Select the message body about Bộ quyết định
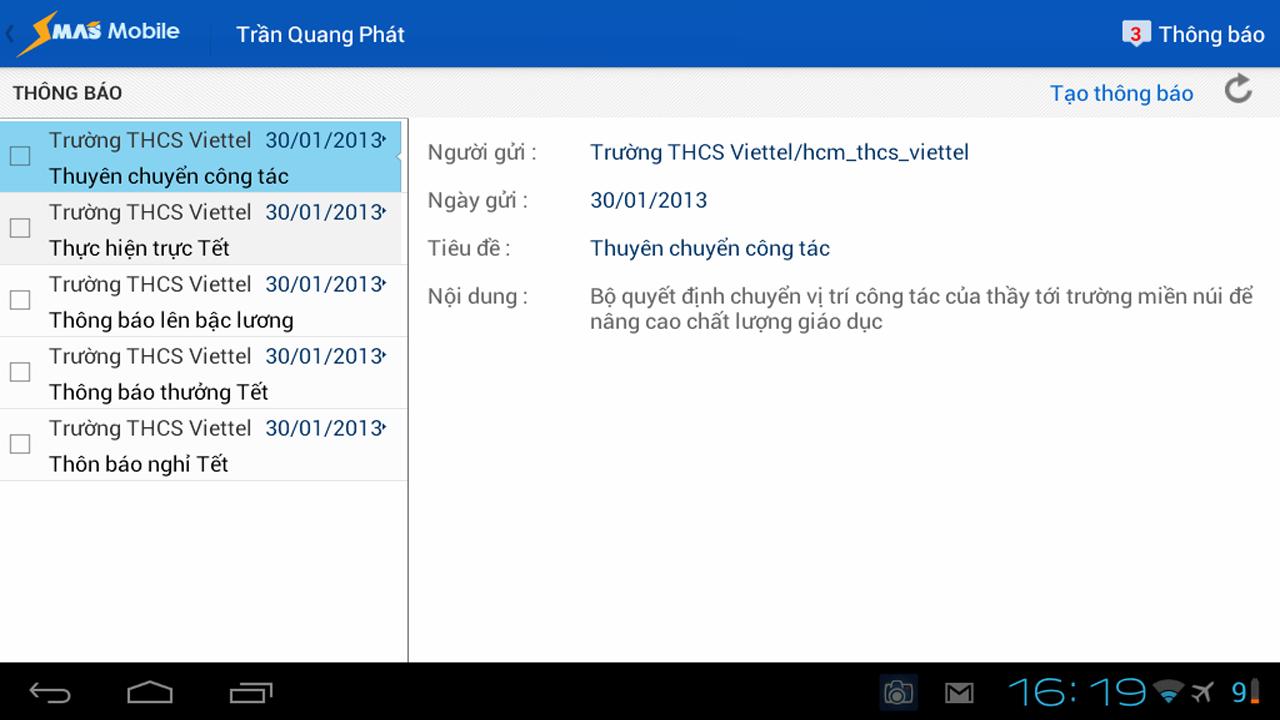The height and width of the screenshot is (720, 1280). point(921,309)
